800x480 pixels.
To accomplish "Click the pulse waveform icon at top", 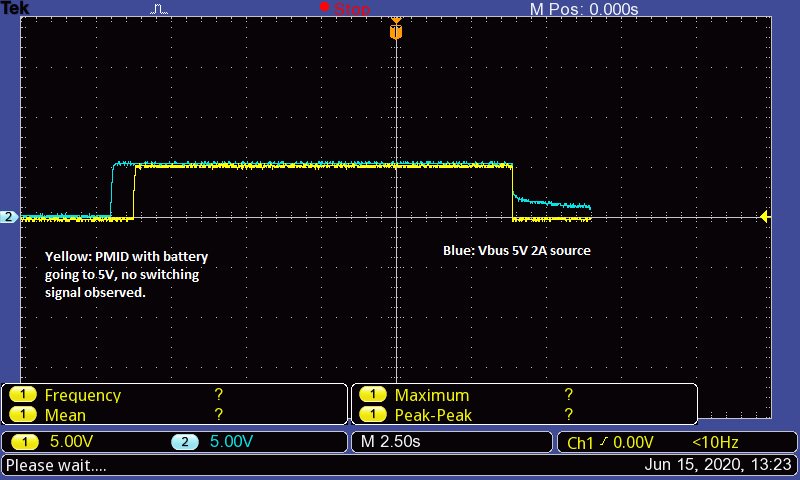I will pyautogui.click(x=159, y=9).
